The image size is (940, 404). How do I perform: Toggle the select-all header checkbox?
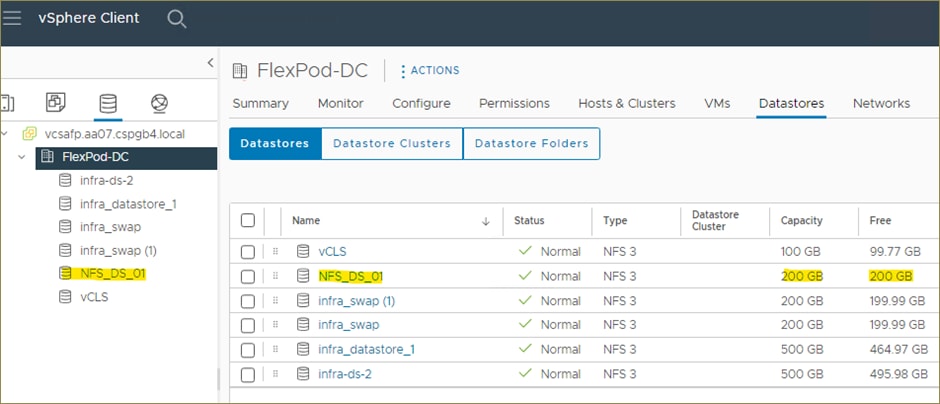coord(248,221)
